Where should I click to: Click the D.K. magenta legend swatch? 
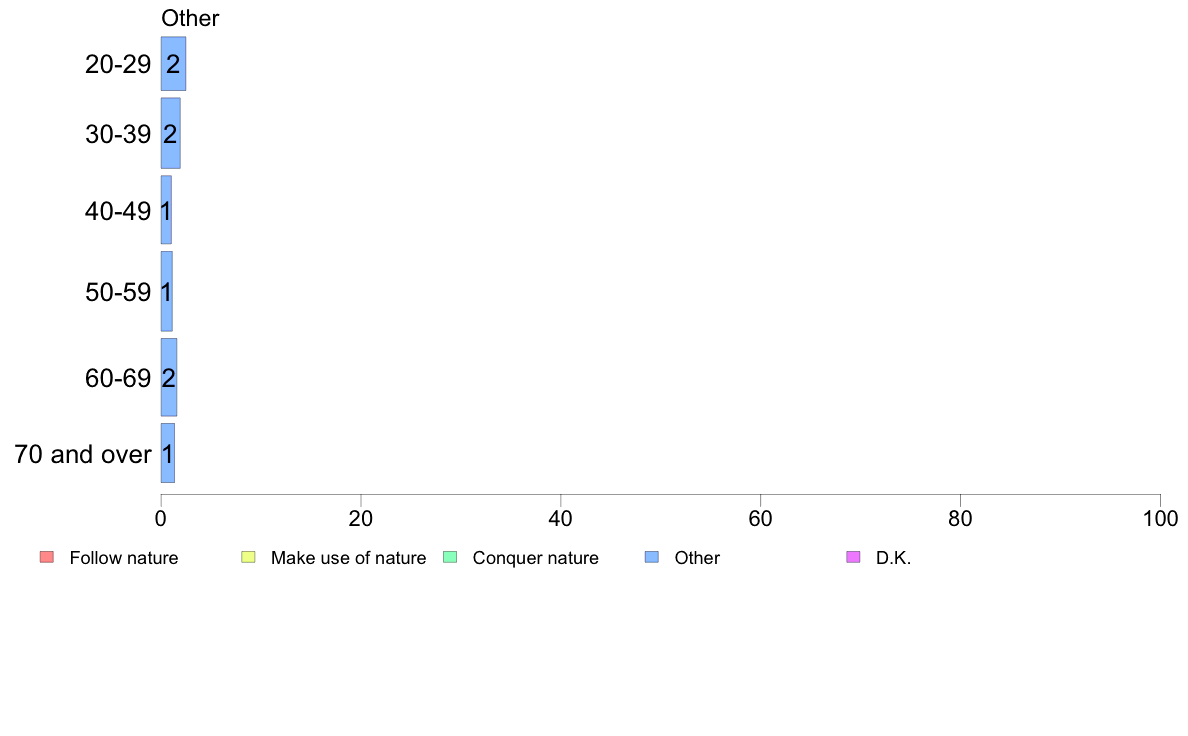click(x=853, y=557)
